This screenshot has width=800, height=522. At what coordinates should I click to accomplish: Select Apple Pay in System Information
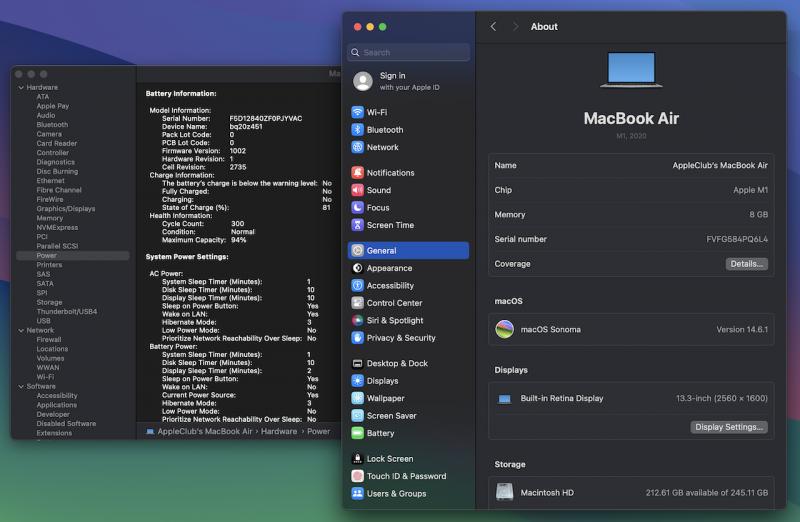53,106
